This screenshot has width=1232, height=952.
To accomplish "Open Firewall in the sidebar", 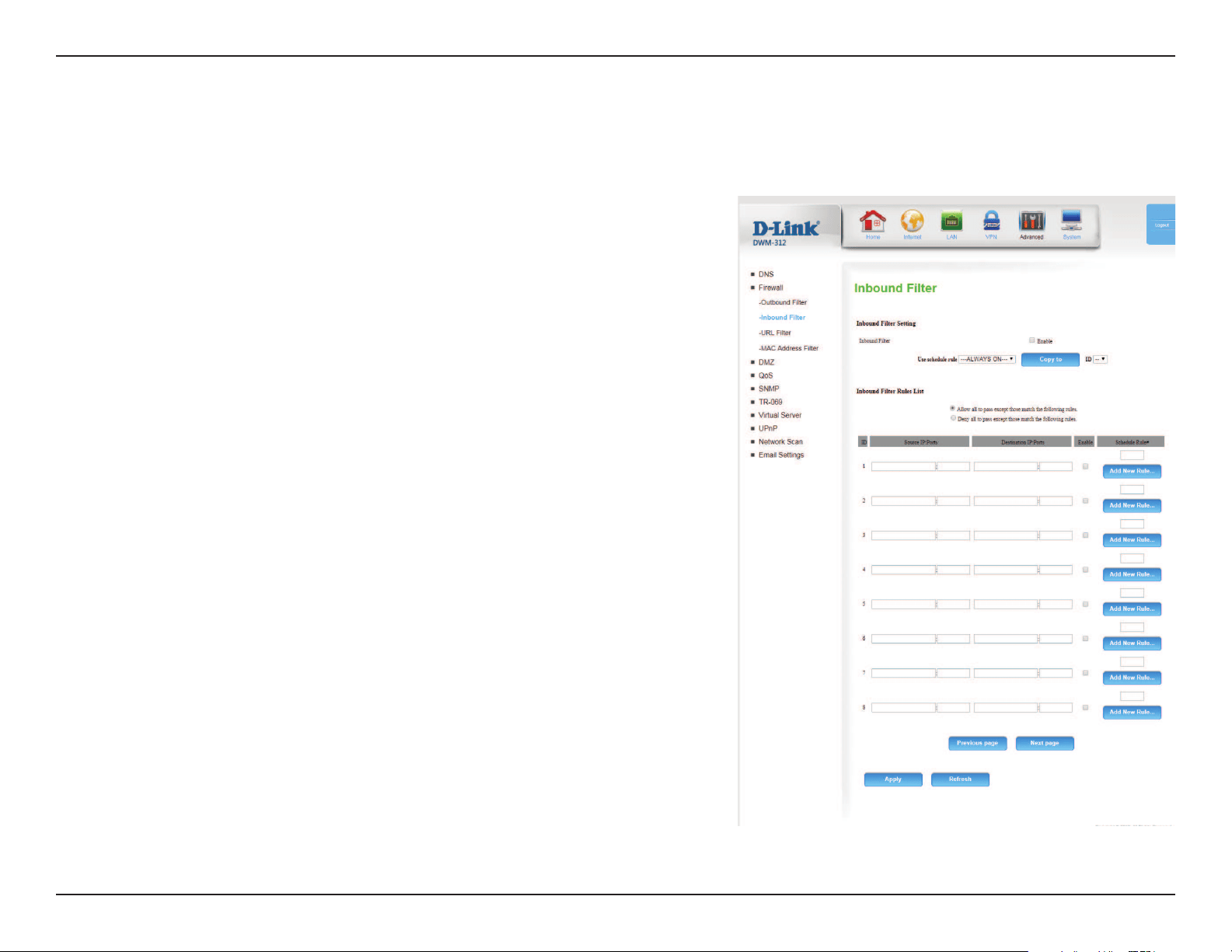I will point(771,288).
